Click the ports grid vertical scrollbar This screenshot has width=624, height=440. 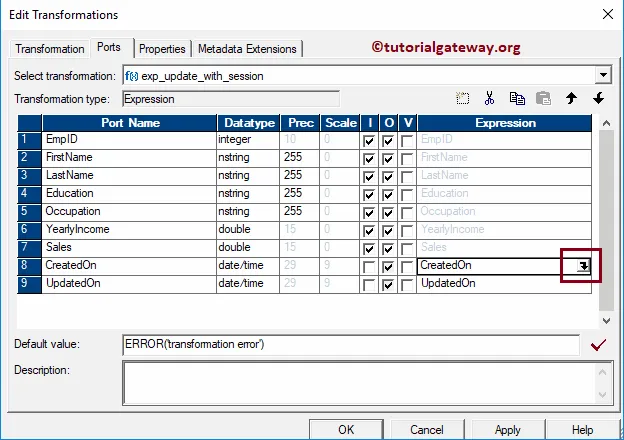tap(606, 220)
